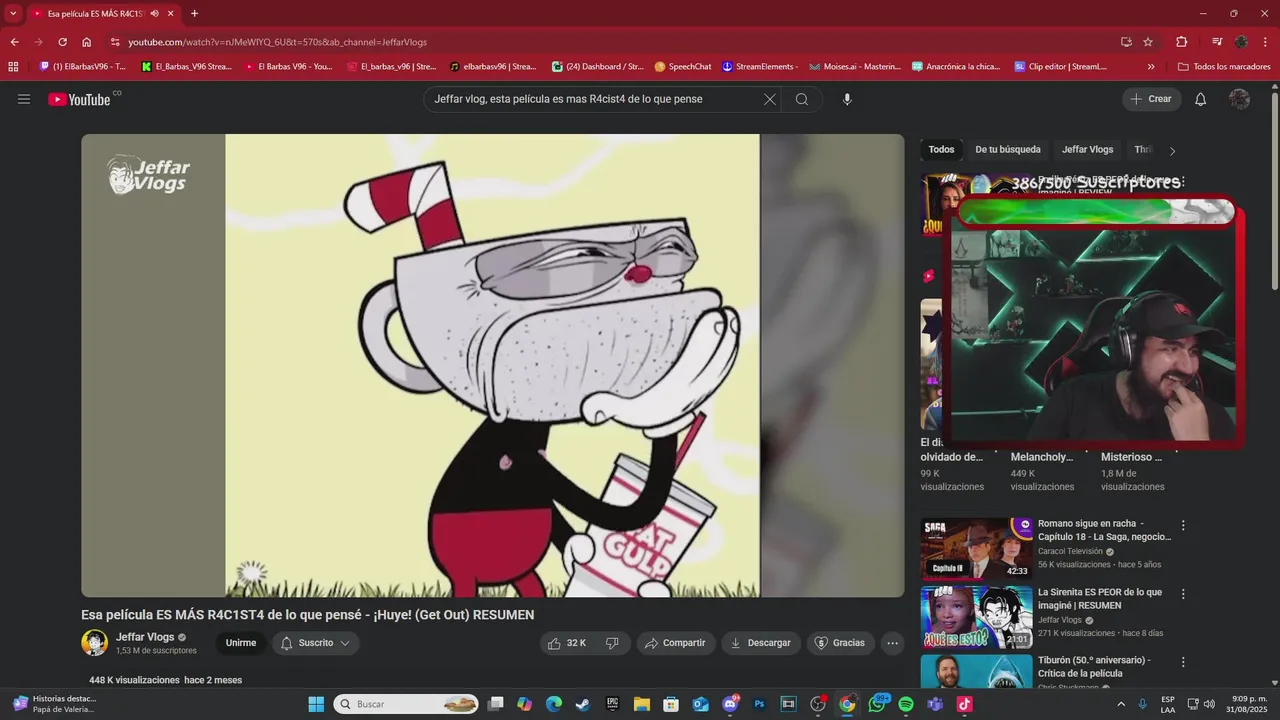The height and width of the screenshot is (720, 1280).
Task: Open YouTube notifications bell
Action: pos(1201,99)
